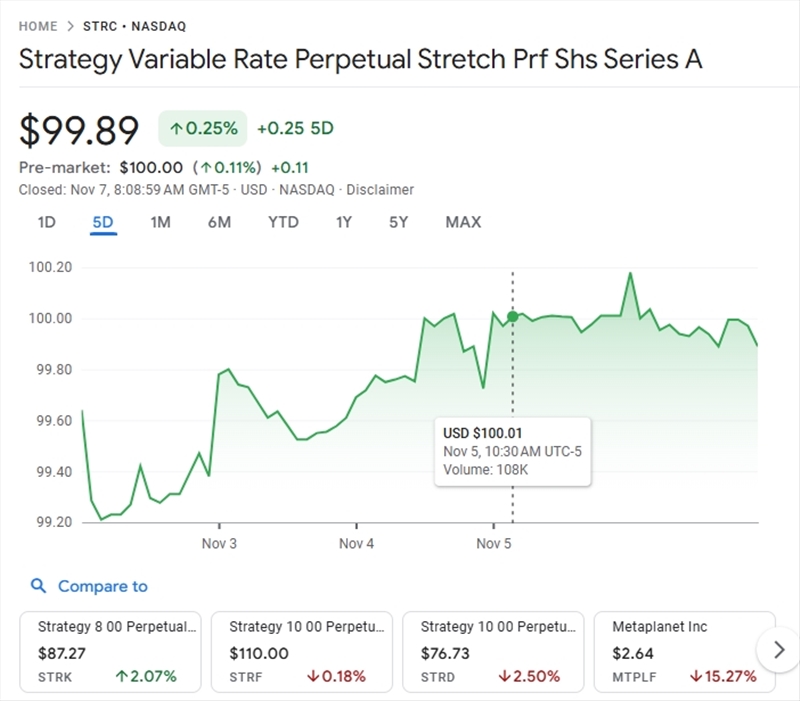Click the right arrow to scroll comparisons
This screenshot has width=800, height=701.
779,651
